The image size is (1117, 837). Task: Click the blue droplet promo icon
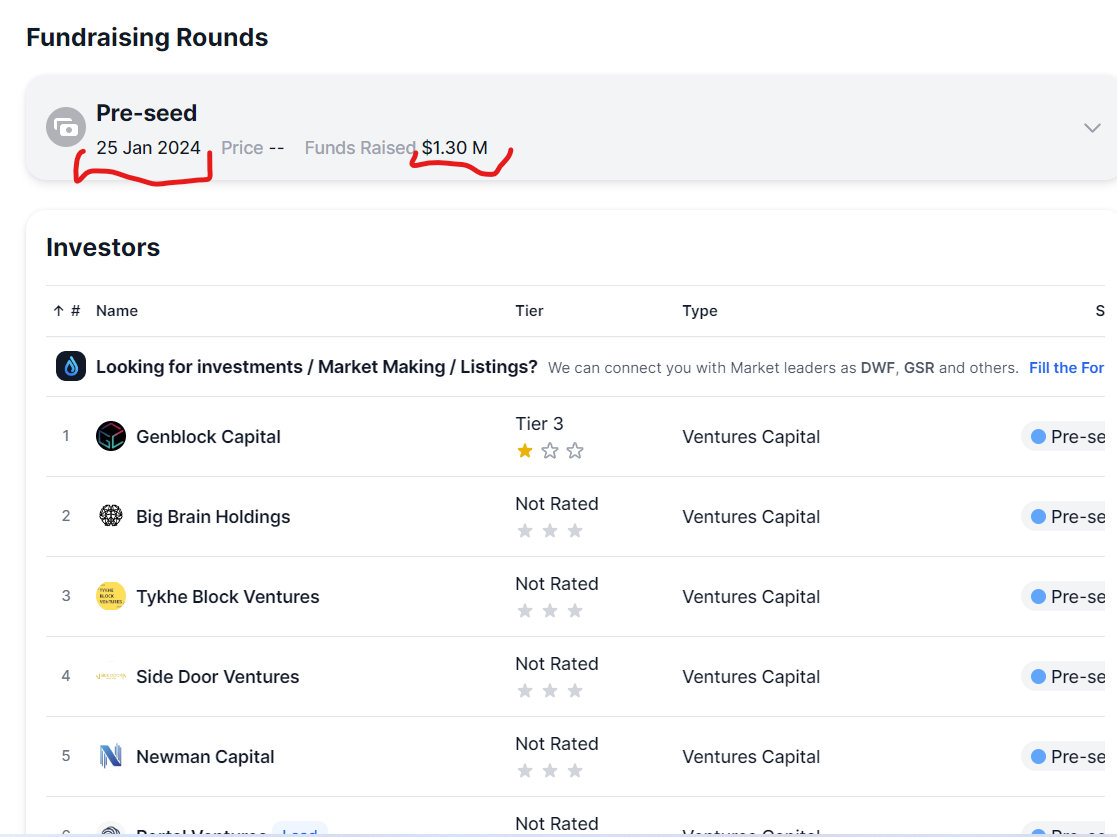tap(71, 367)
